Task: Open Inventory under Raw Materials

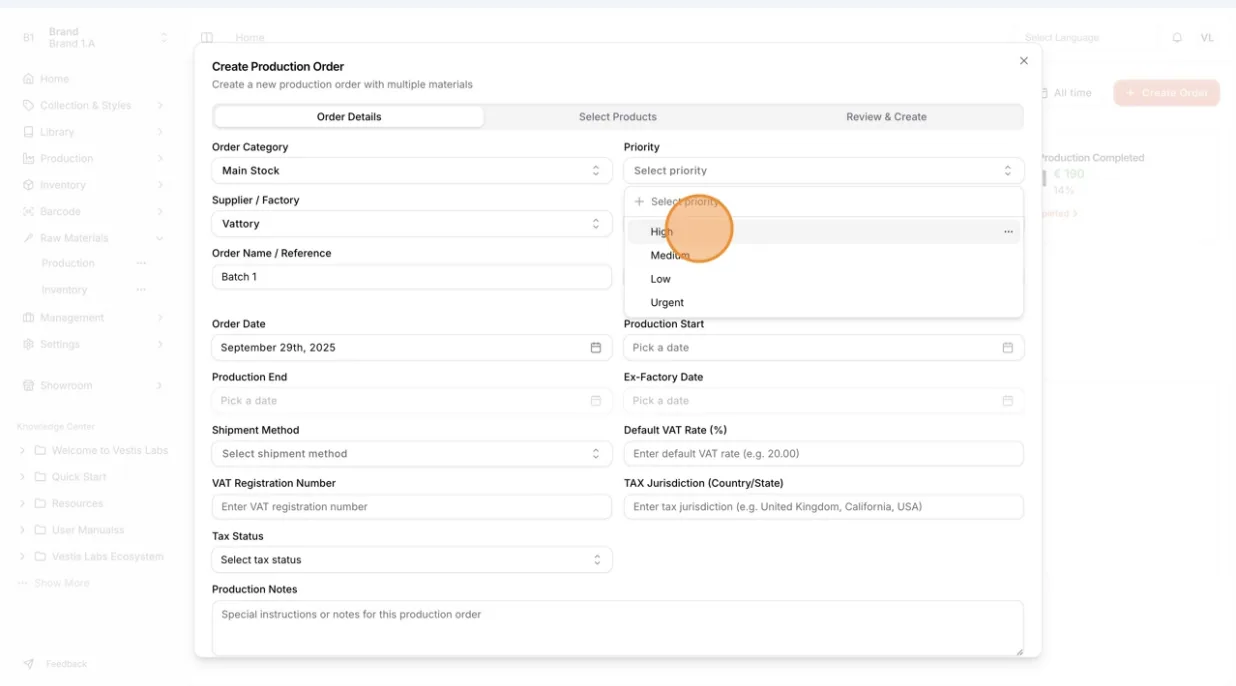Action: pos(64,290)
